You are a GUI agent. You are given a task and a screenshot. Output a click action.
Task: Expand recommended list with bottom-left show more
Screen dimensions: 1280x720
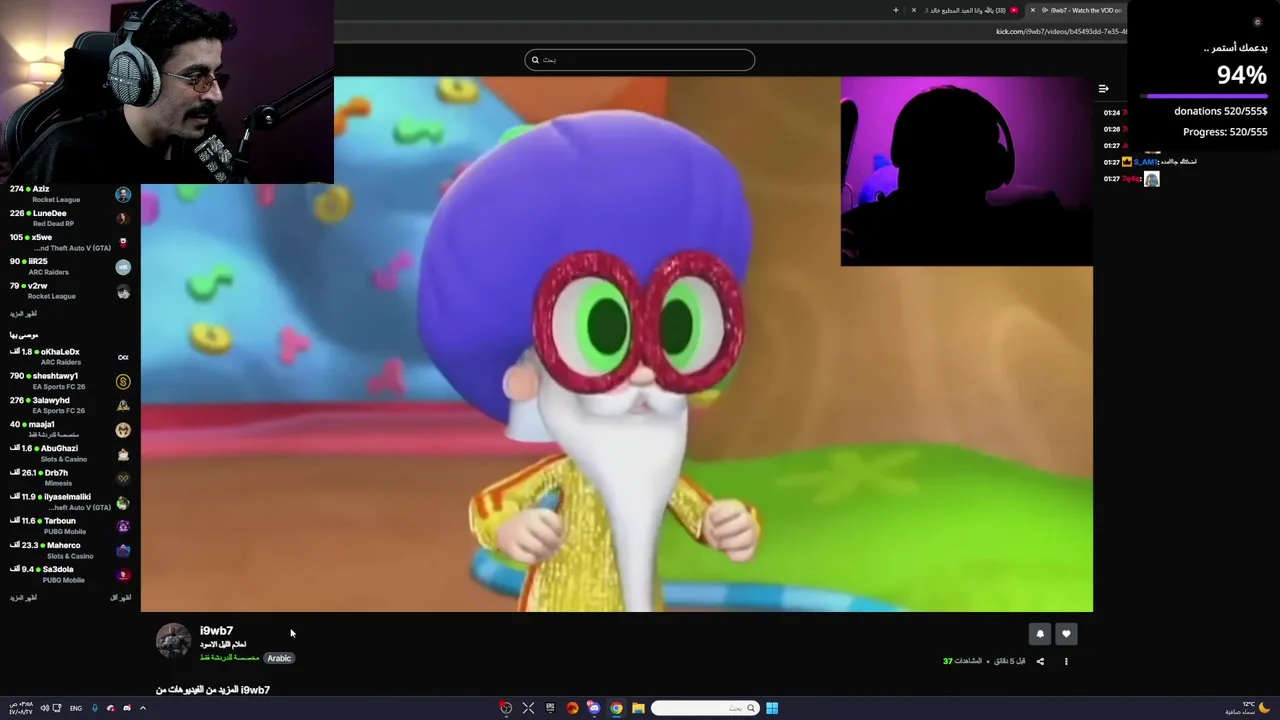click(x=23, y=598)
